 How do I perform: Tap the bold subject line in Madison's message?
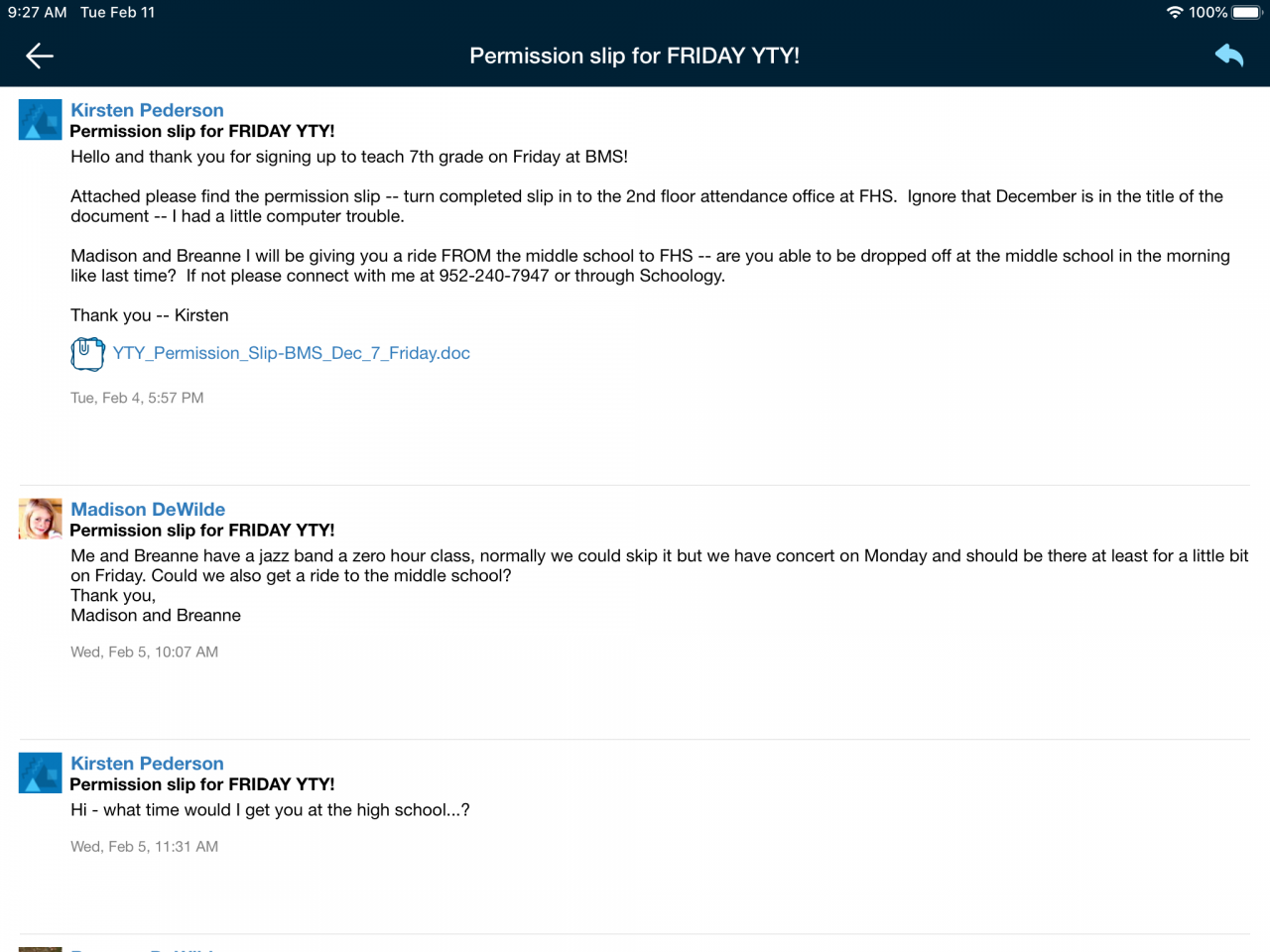coord(201,531)
